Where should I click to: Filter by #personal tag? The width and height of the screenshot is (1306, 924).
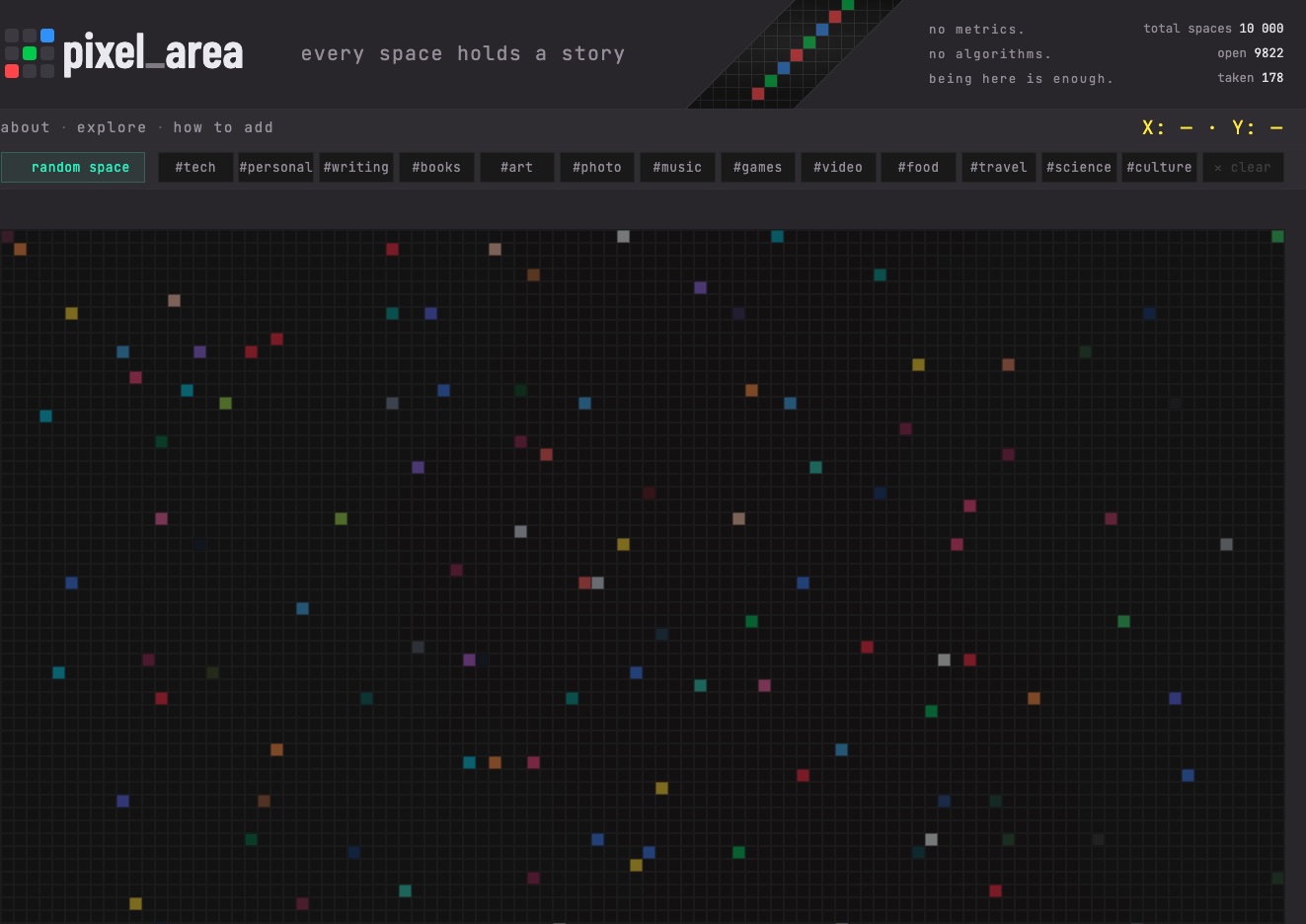click(x=275, y=167)
